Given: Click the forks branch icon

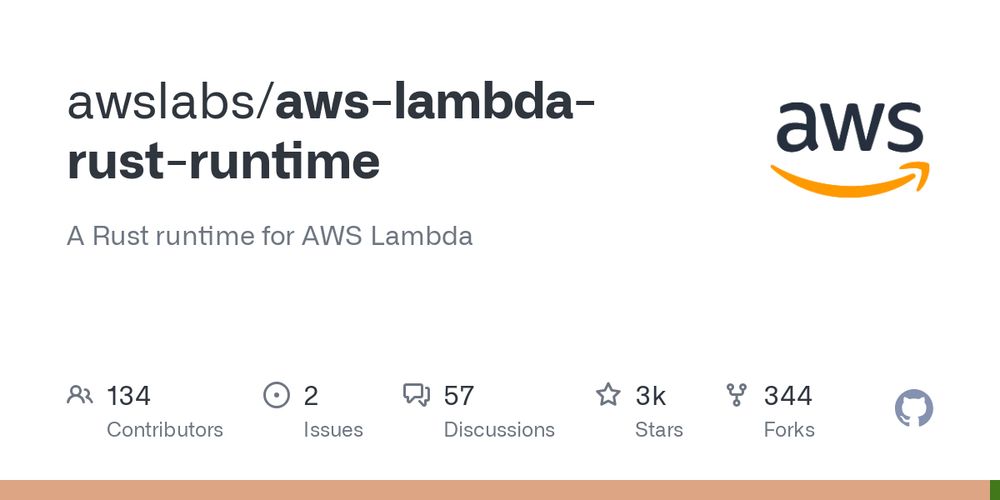Looking at the screenshot, I should point(737,395).
